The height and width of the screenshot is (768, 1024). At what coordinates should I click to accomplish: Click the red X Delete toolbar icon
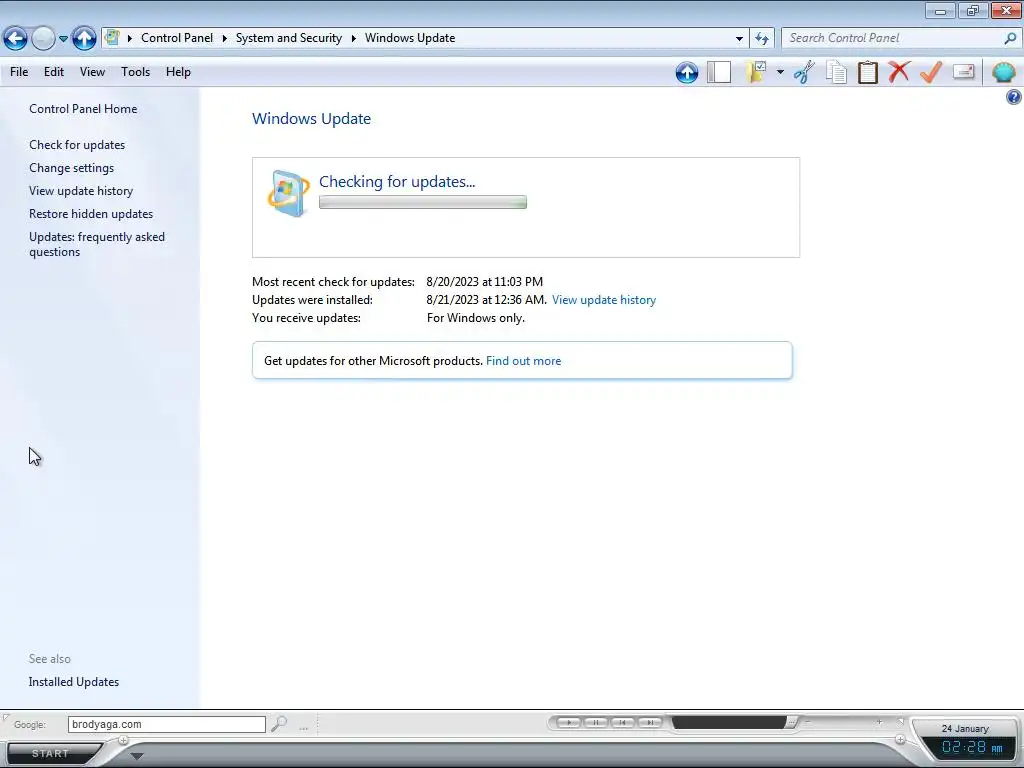pos(899,71)
